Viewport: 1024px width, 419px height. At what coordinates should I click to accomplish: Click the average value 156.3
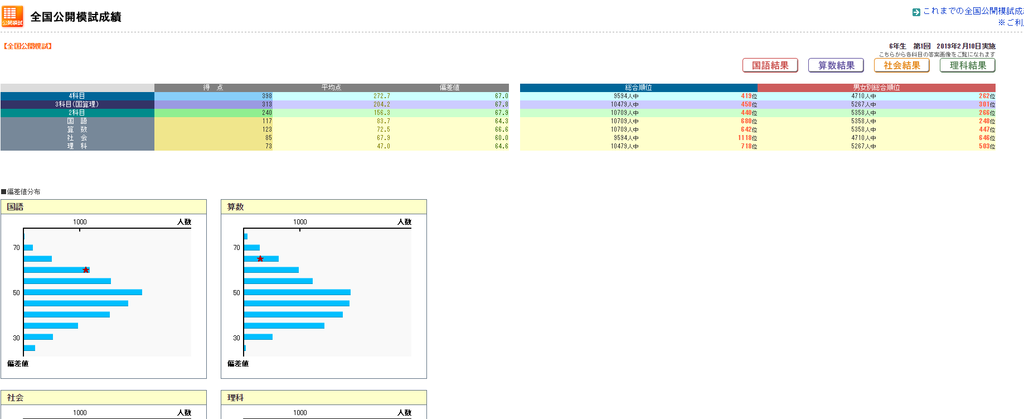(x=381, y=112)
